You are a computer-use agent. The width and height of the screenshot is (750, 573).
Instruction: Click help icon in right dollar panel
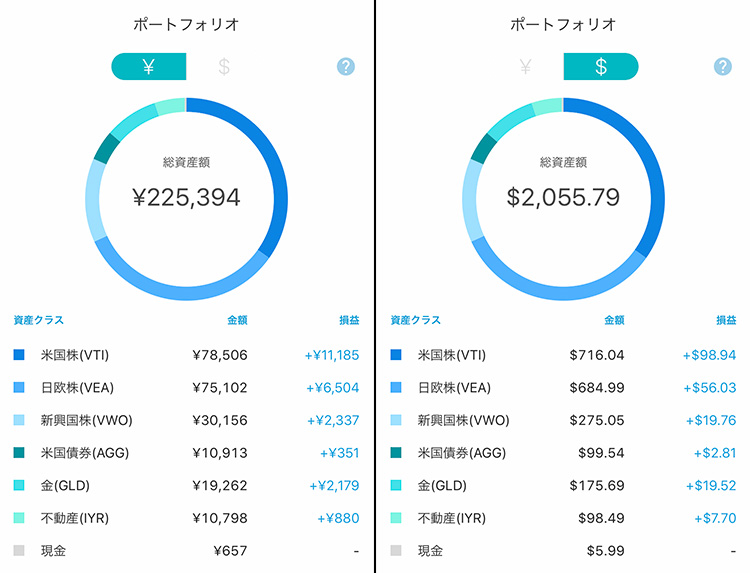pos(723,67)
